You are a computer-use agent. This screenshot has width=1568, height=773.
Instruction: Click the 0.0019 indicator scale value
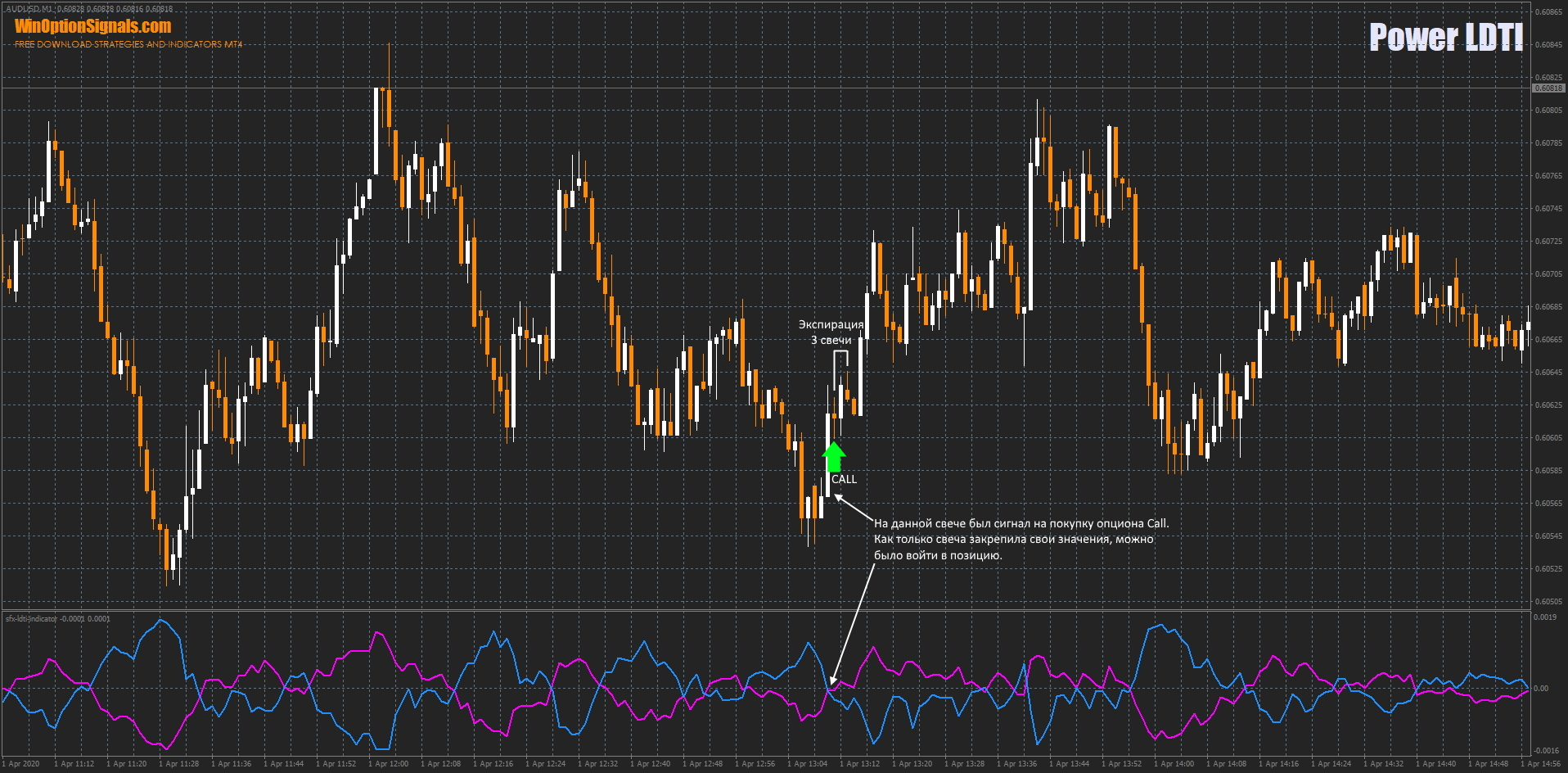click(1544, 617)
